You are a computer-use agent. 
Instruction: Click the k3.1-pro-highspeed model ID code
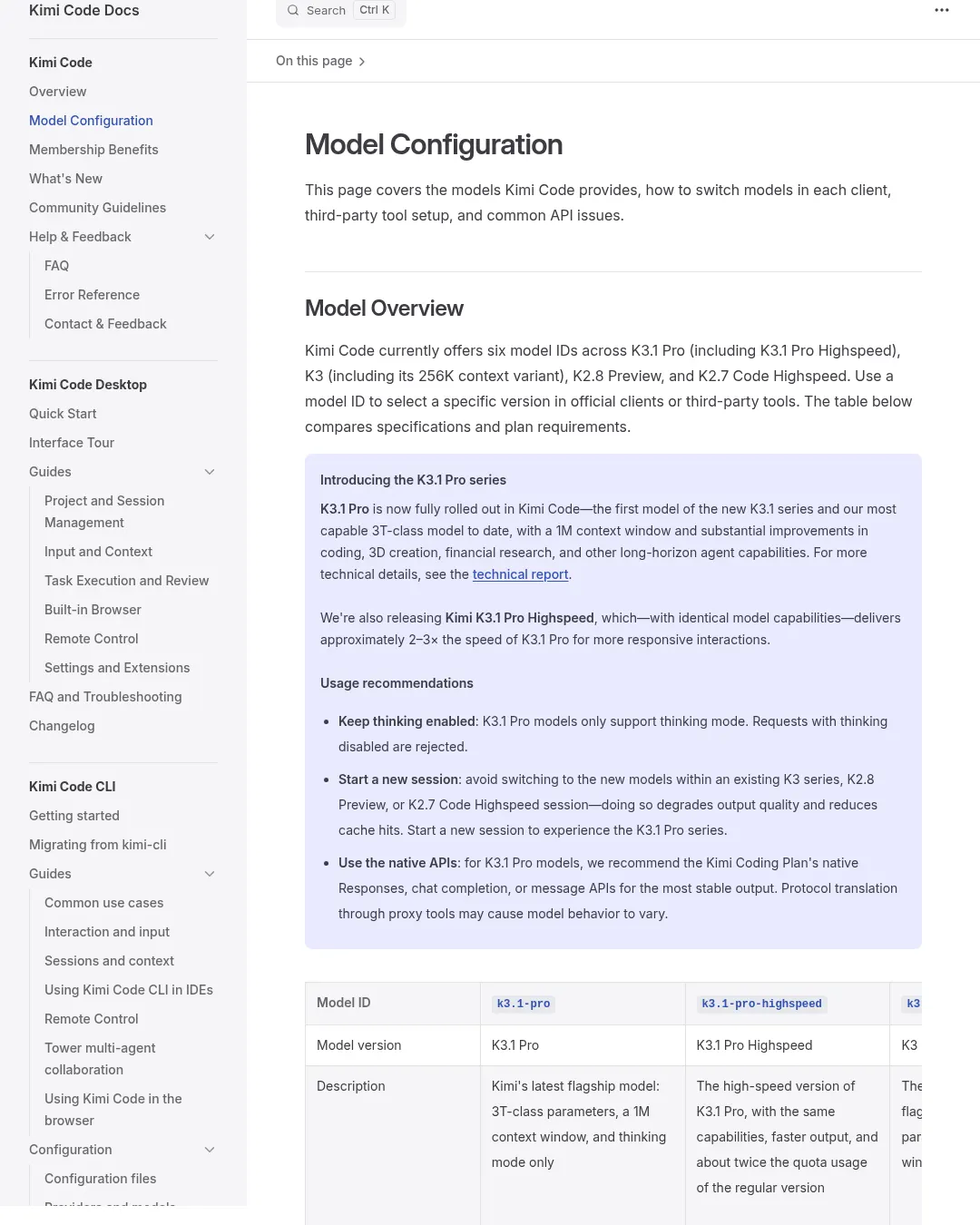coord(761,1004)
